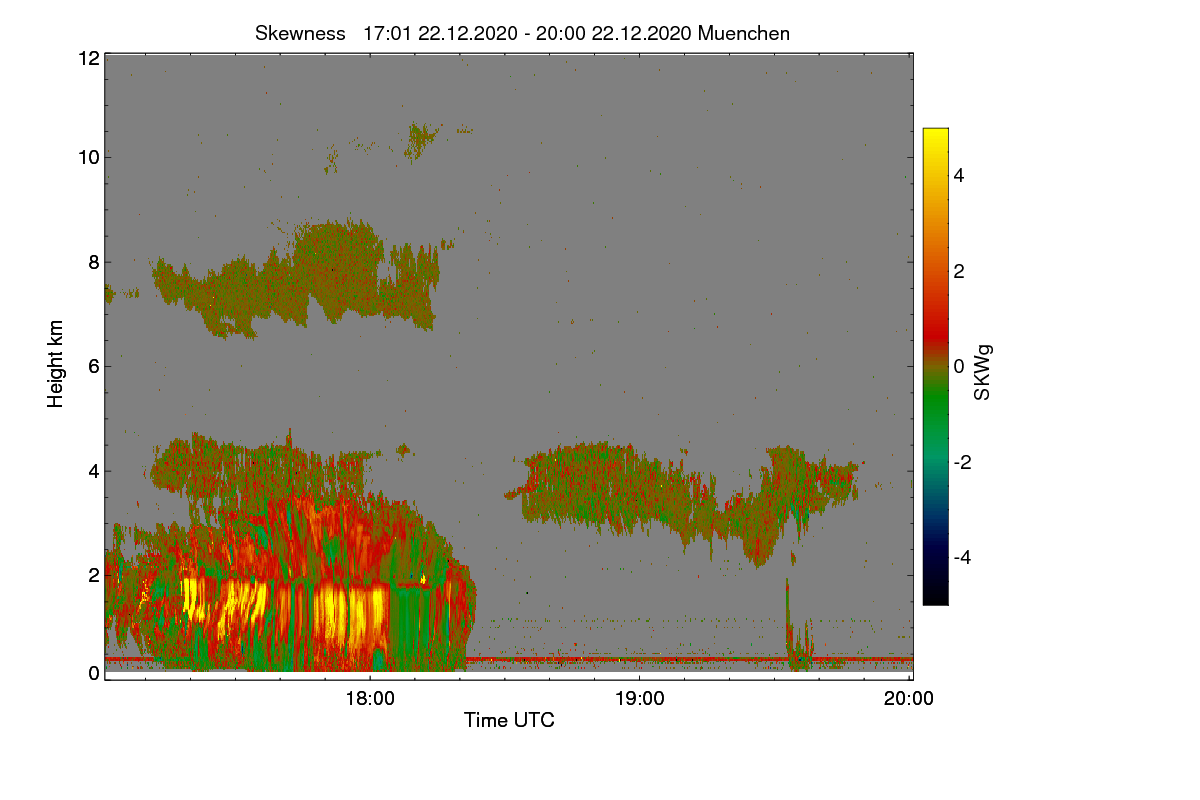Click the 'Height km' axis label

click(x=56, y=364)
